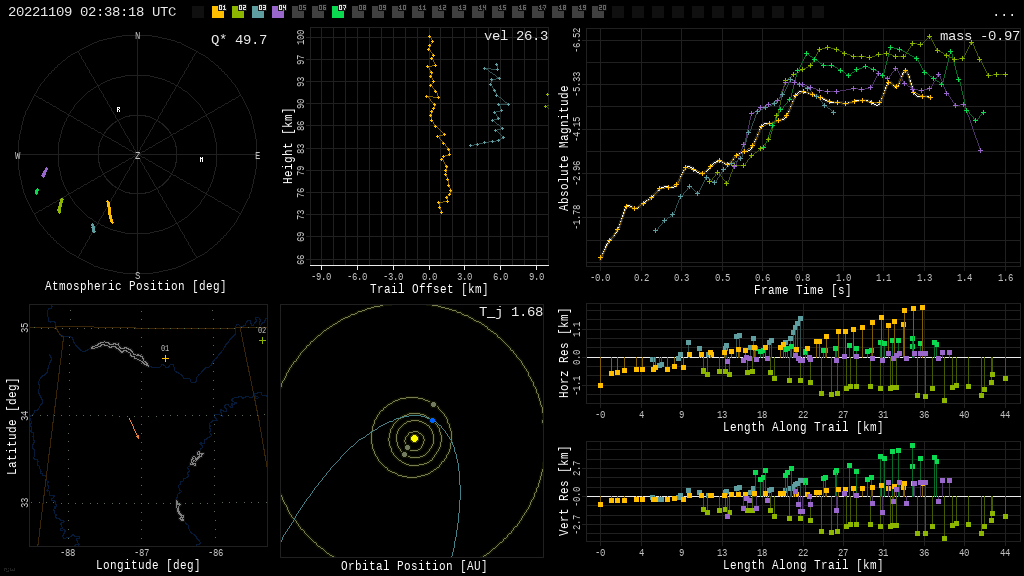This screenshot has height=576, width=1024.
Task: Select the Atmospheric Position [deg] plot title
Action: (x=136, y=287)
